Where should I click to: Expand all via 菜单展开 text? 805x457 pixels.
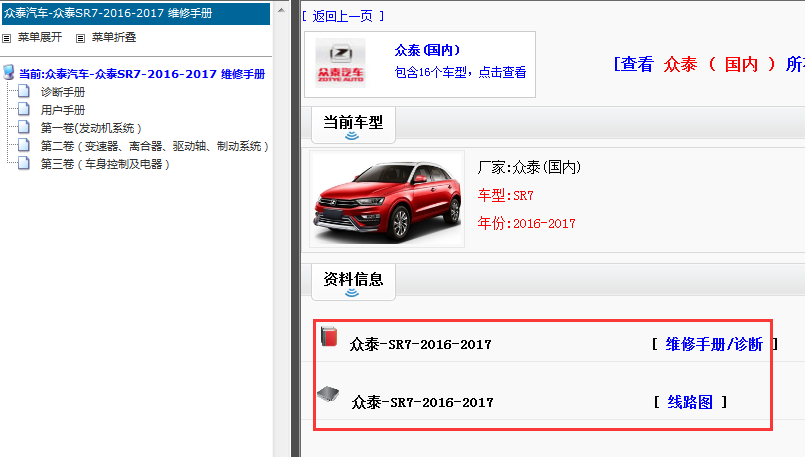pos(40,37)
